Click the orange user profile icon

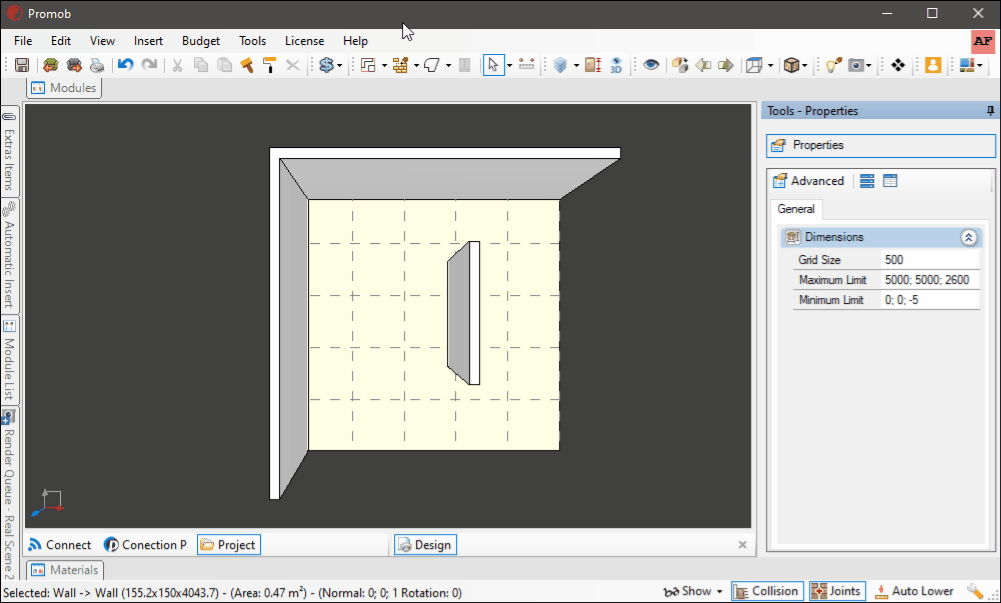coord(933,65)
